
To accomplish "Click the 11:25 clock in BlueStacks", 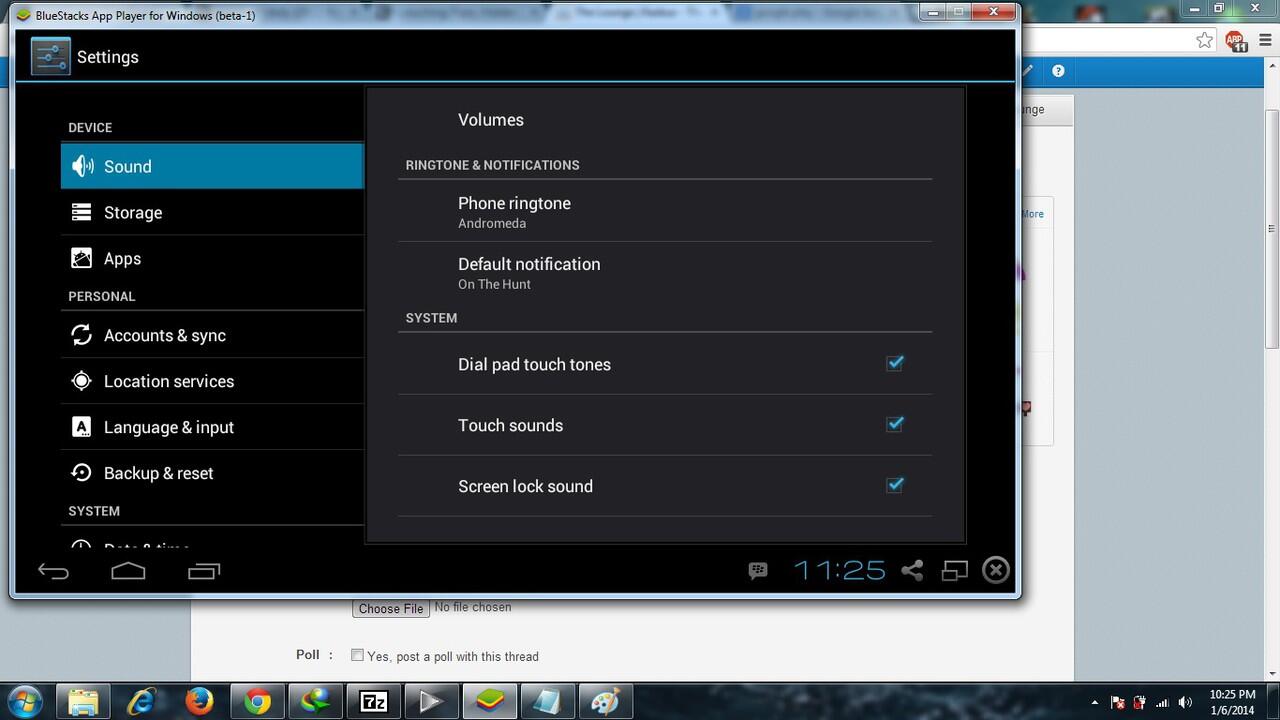I will tap(840, 570).
